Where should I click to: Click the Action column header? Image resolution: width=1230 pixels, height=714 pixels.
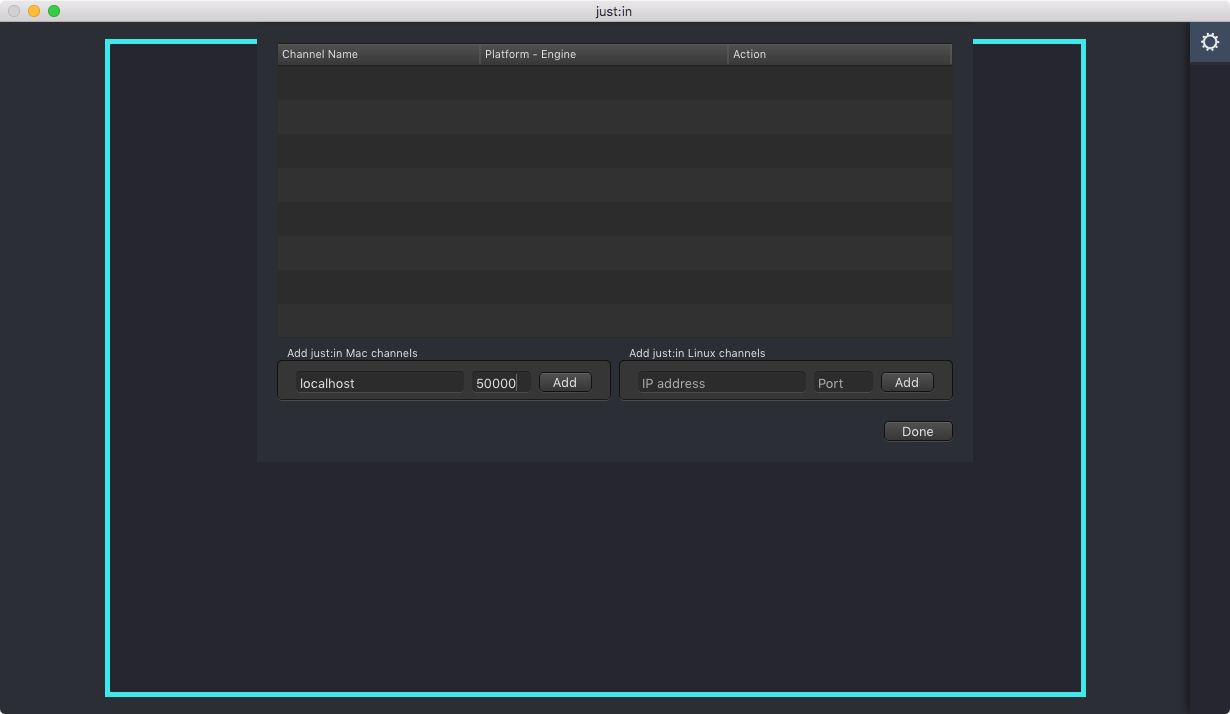840,54
